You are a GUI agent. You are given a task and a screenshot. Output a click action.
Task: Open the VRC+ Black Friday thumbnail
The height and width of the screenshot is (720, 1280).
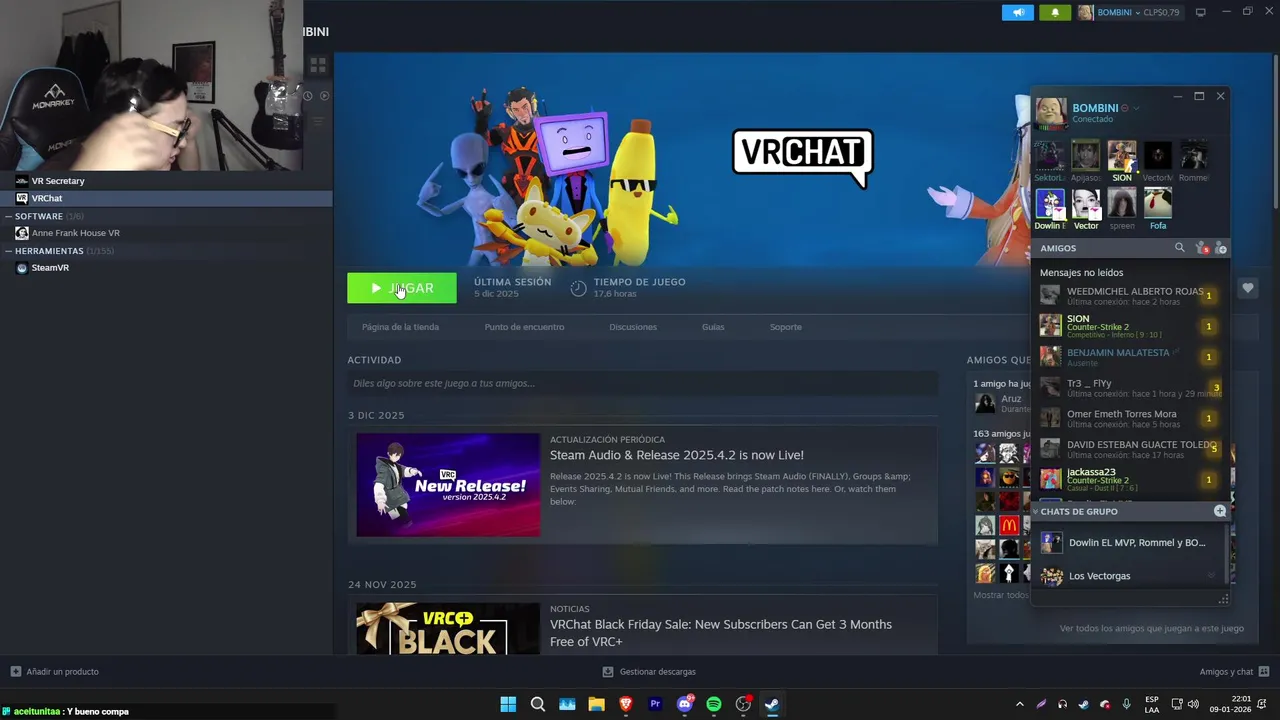click(x=448, y=628)
